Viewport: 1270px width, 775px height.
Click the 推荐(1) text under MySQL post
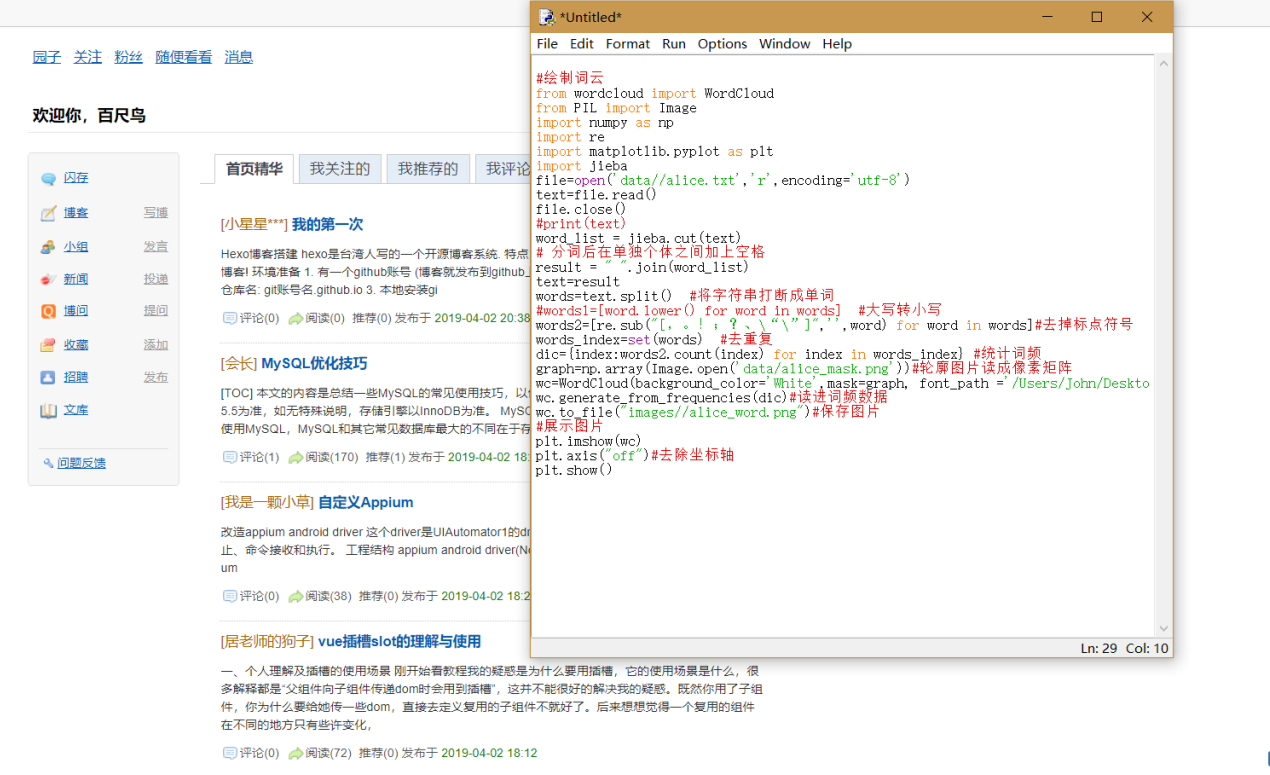[x=385, y=457]
